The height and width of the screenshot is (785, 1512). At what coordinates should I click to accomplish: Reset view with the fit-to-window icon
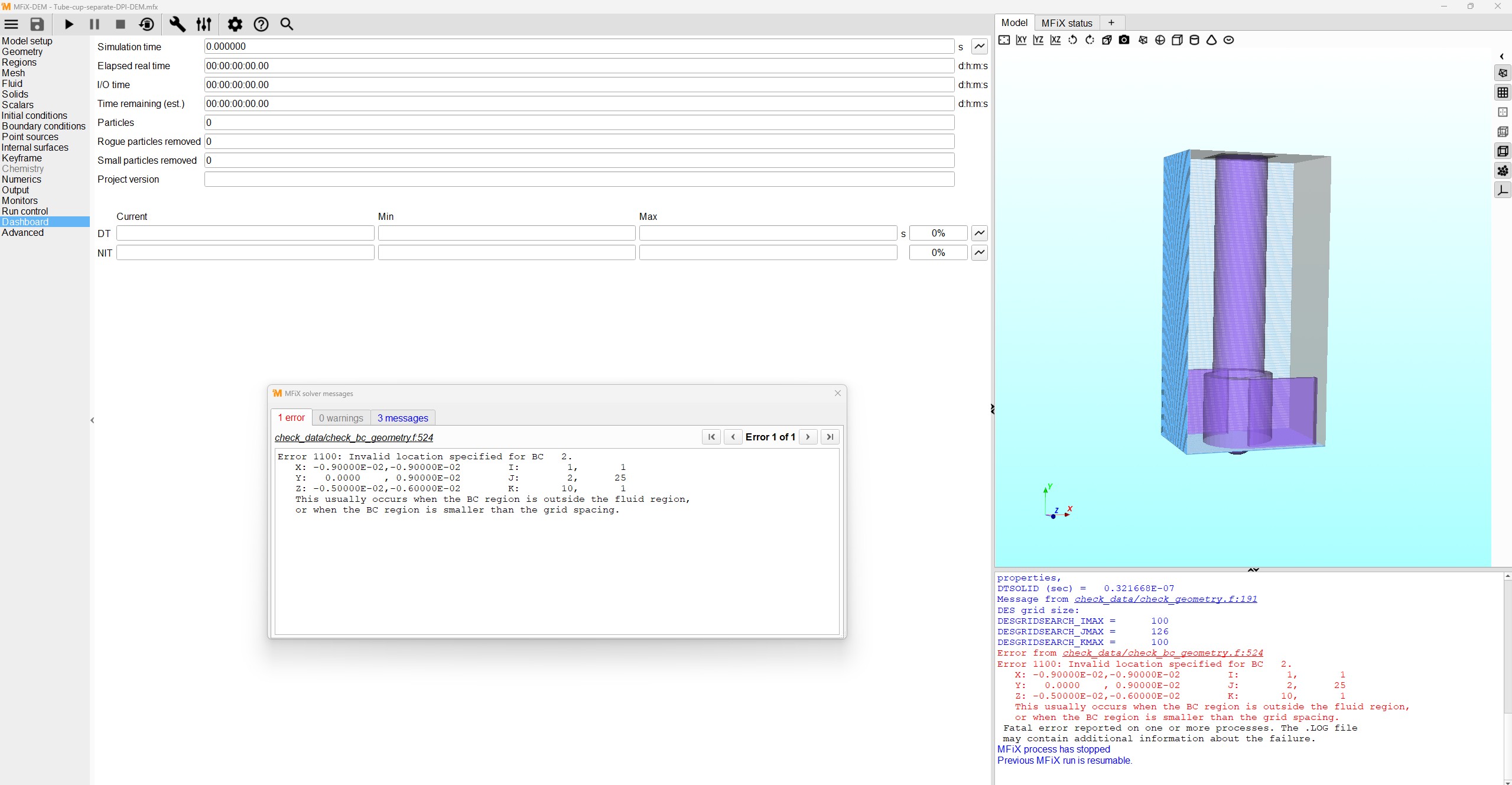click(x=1004, y=40)
